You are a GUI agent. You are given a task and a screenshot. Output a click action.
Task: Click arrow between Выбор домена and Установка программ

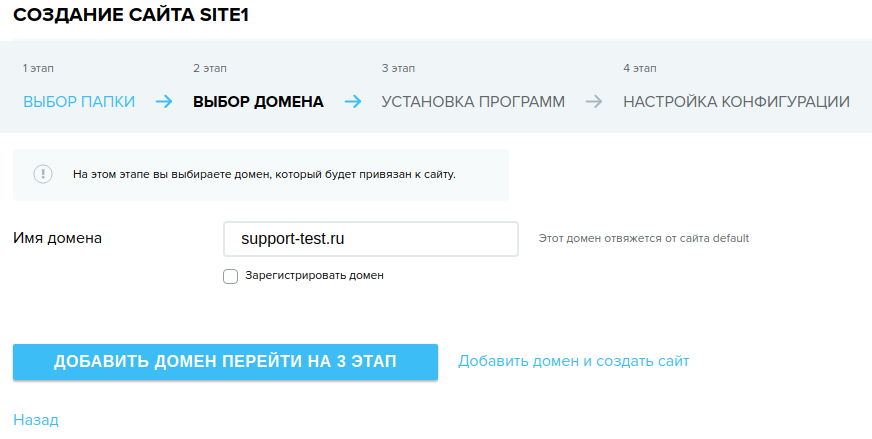pyautogui.click(x=353, y=102)
